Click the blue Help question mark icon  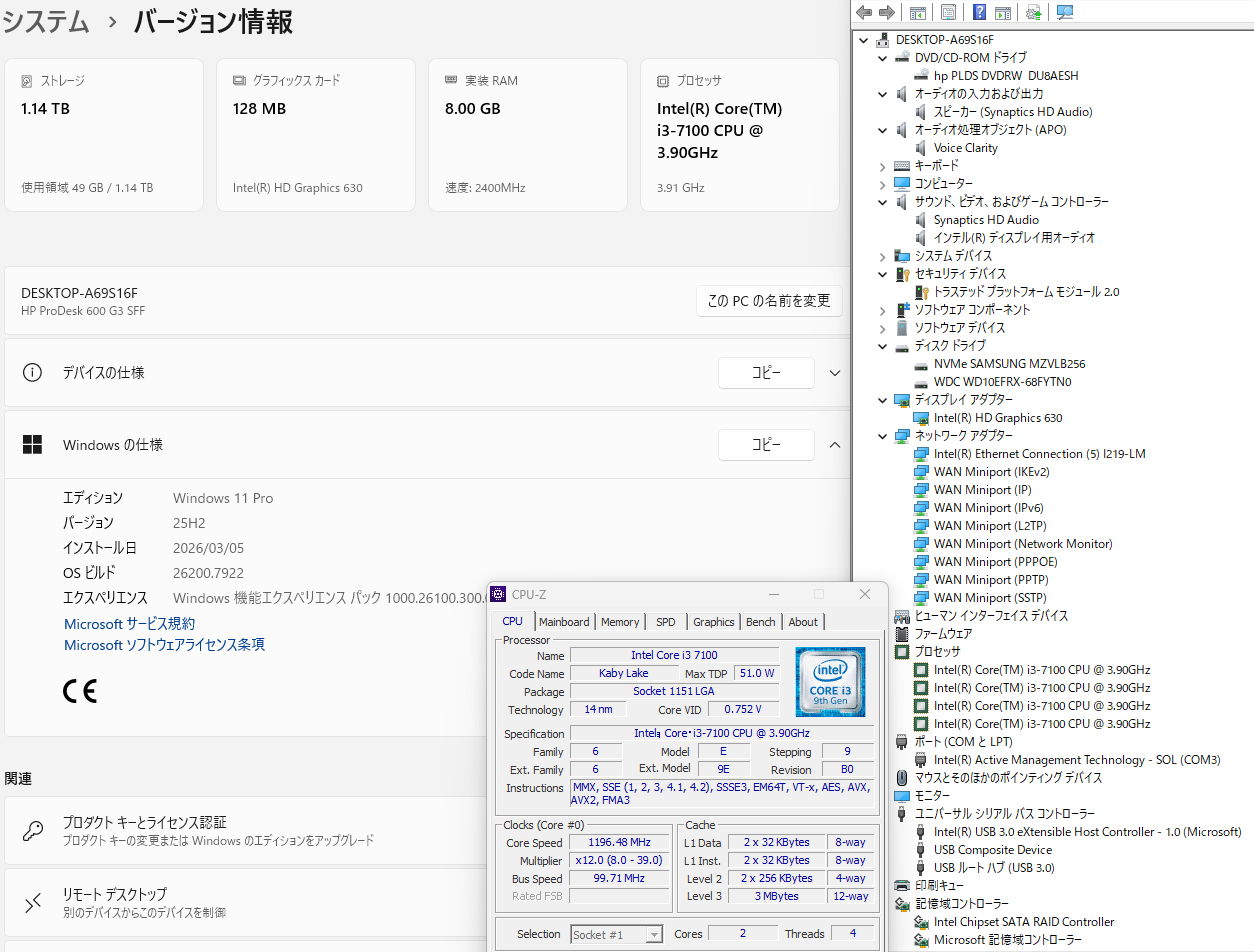tap(980, 12)
